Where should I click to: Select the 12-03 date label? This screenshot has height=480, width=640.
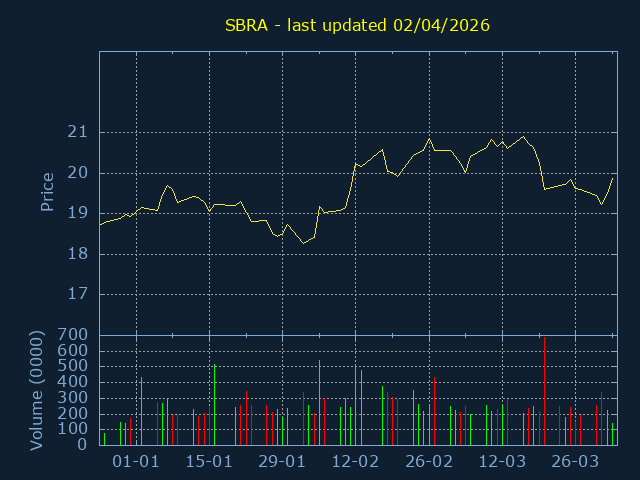502,462
